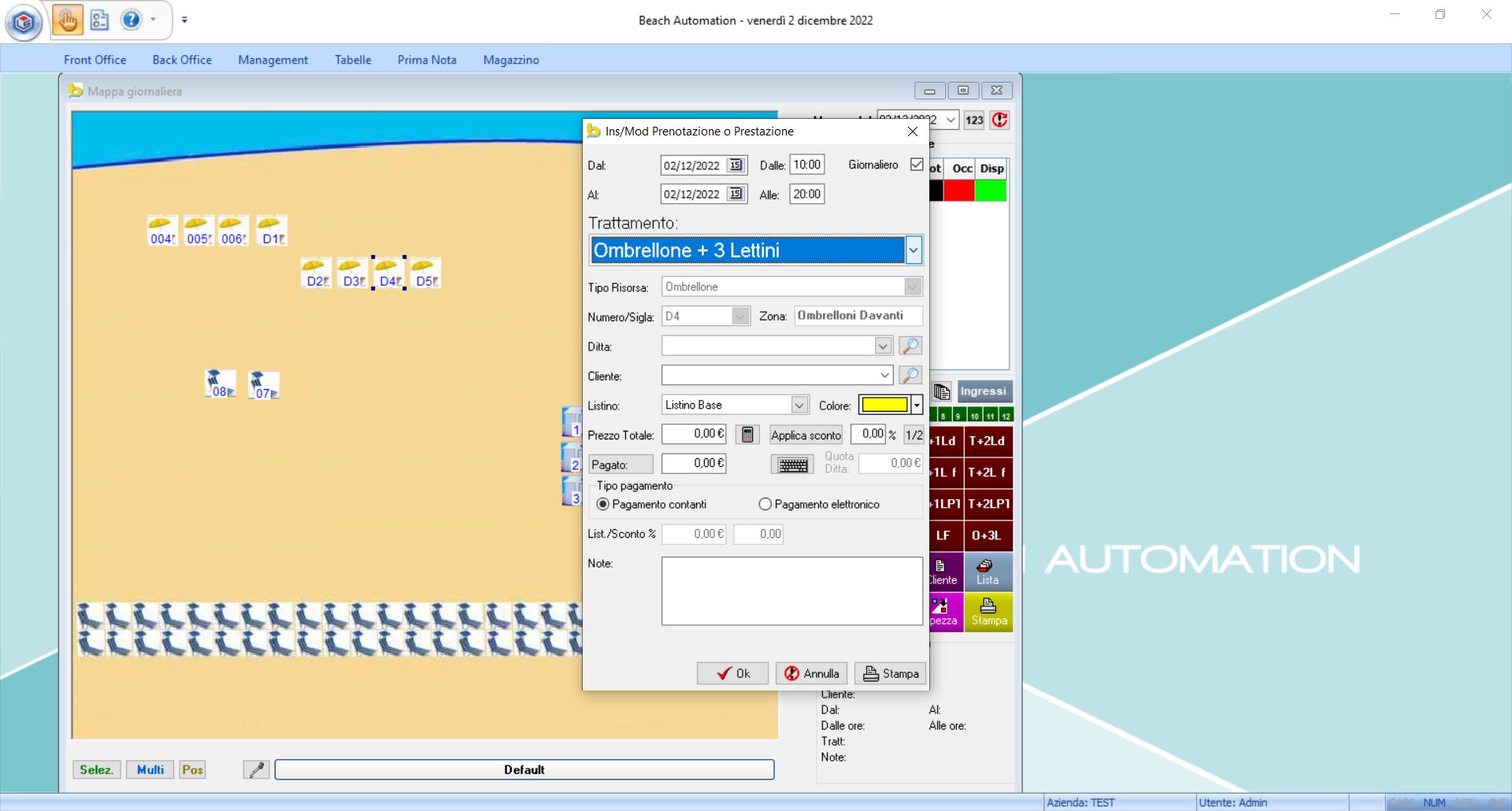The height and width of the screenshot is (811, 1512).
Task: Open the Cliente combo box
Action: click(884, 376)
